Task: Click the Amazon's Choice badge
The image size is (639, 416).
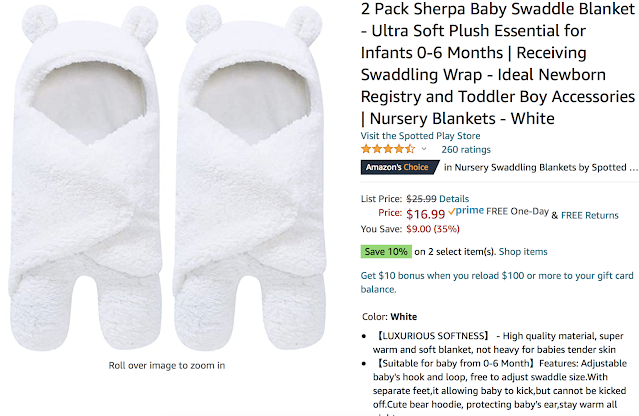Action: (397, 168)
